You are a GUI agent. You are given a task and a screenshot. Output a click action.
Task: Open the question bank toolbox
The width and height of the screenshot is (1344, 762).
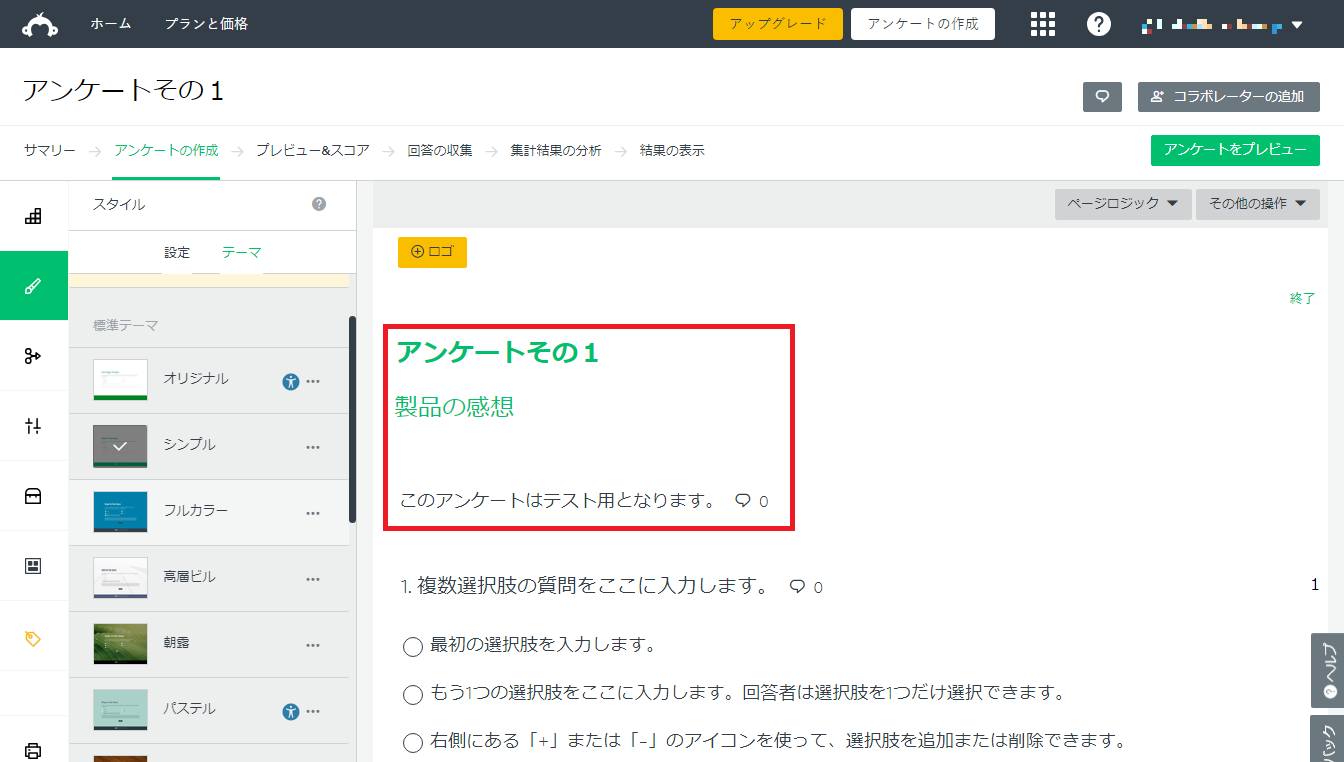tap(34, 496)
